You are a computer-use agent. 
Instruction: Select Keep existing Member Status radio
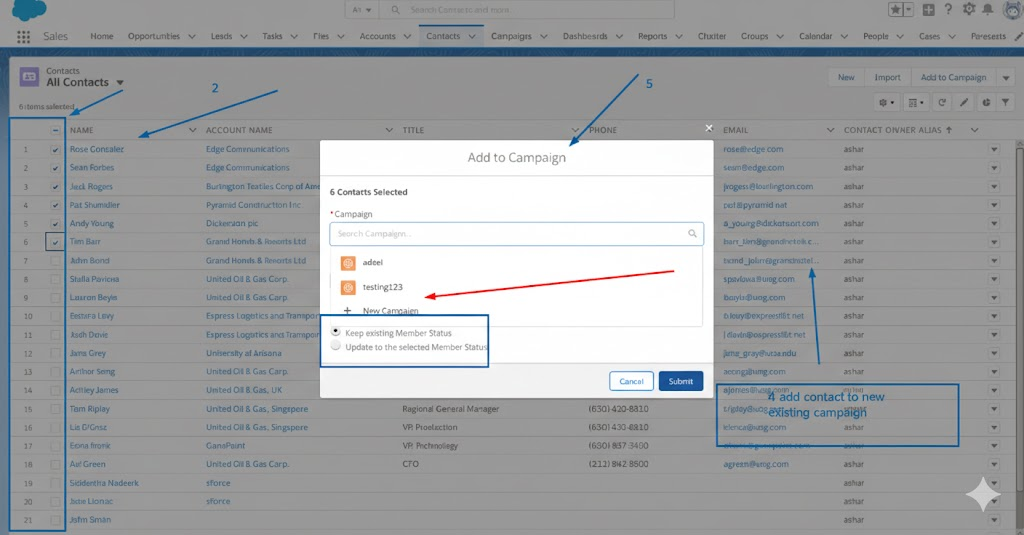coord(335,332)
